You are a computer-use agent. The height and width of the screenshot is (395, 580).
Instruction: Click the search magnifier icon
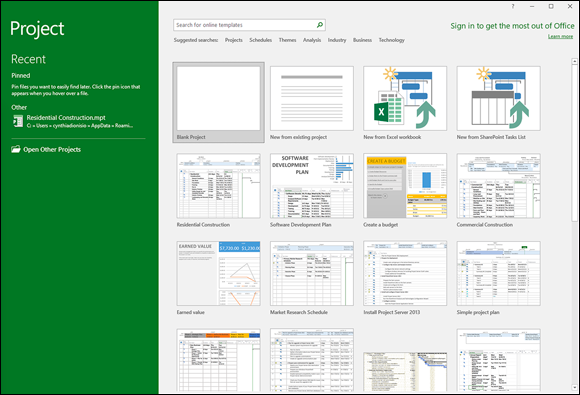[320, 25]
